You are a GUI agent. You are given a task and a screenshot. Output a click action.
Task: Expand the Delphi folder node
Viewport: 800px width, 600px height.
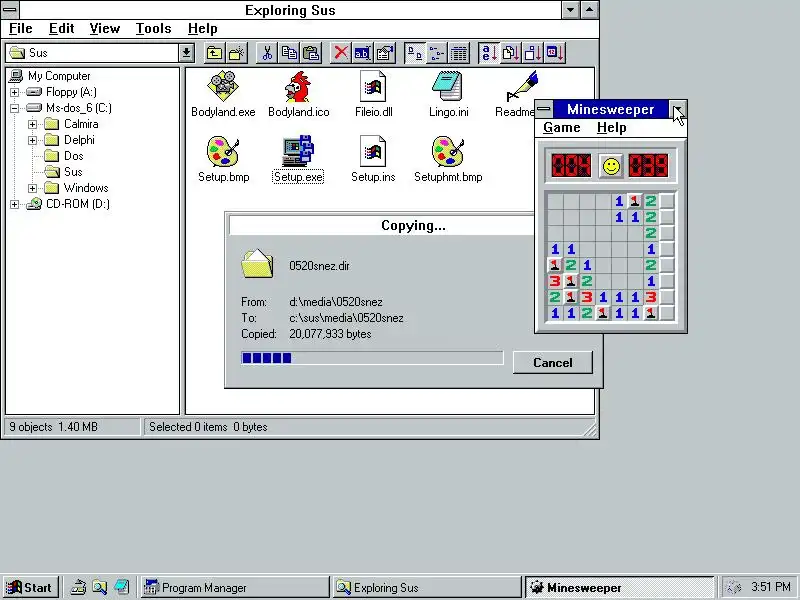(x=32, y=140)
